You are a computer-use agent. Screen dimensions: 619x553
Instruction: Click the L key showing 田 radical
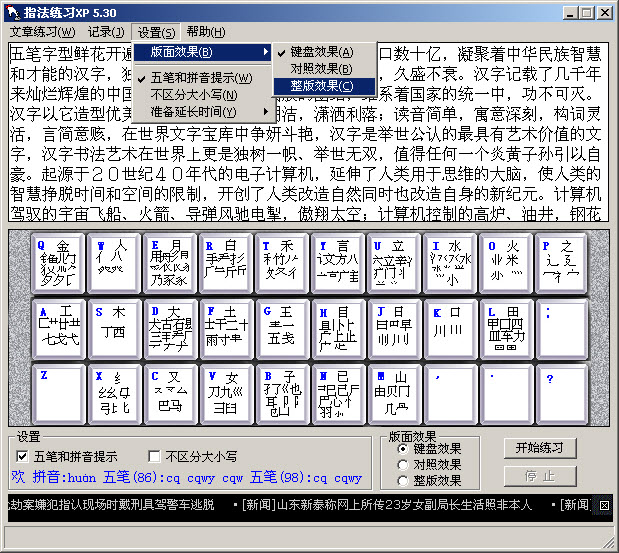tap(506, 328)
